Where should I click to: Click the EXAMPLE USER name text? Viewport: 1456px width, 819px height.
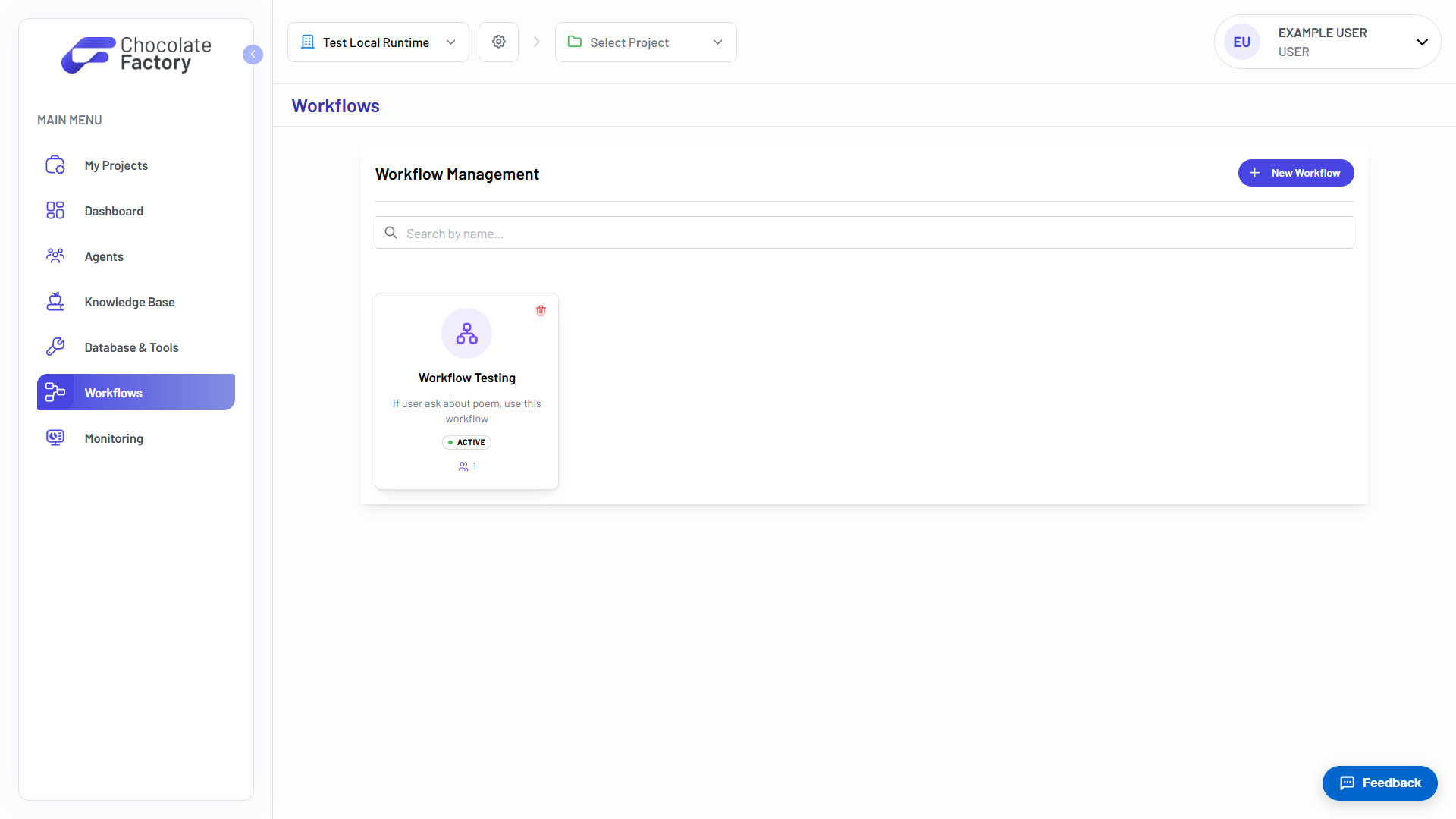[x=1323, y=33]
